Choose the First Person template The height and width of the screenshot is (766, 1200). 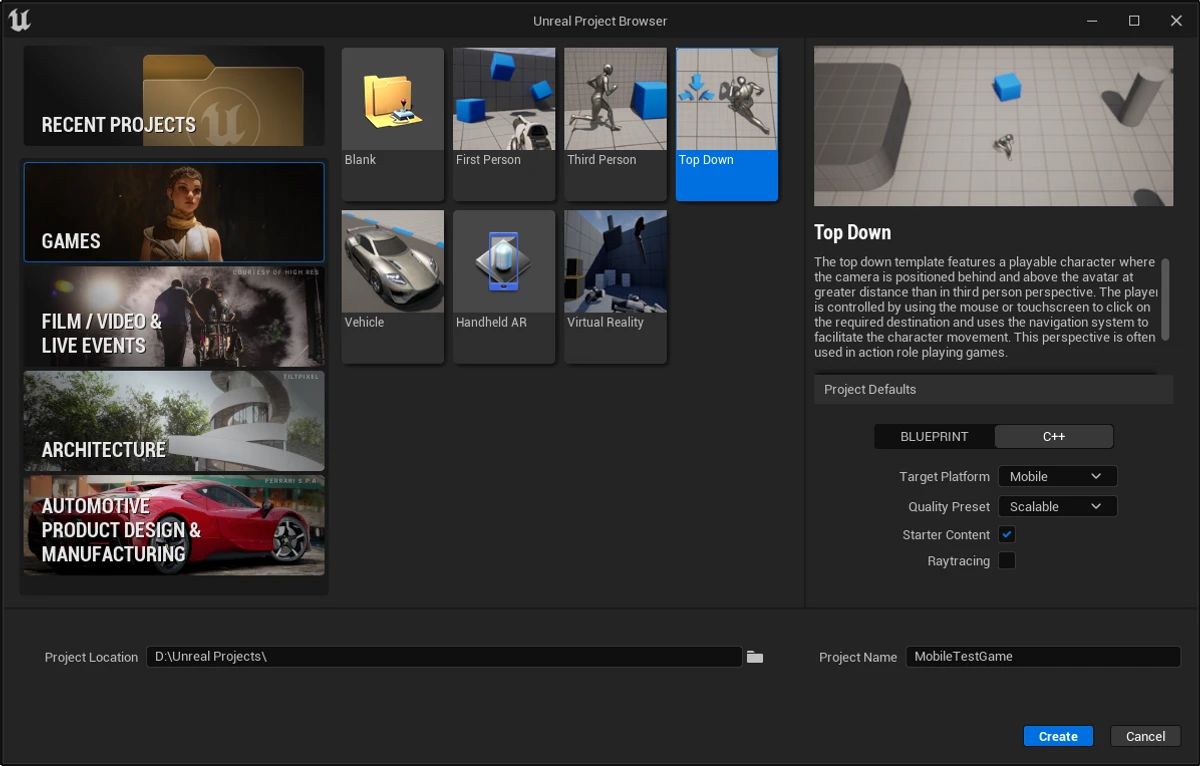click(x=504, y=124)
